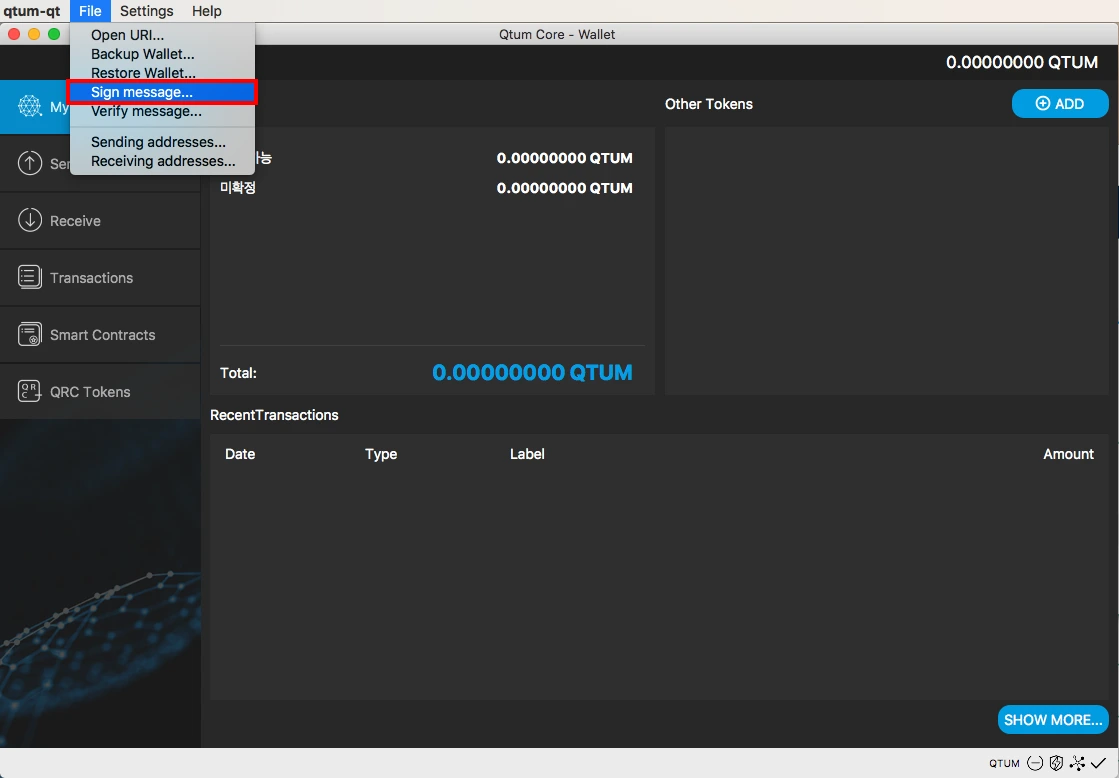Image resolution: width=1119 pixels, height=778 pixels.
Task: Click the Total: label
Action: click(x=238, y=373)
